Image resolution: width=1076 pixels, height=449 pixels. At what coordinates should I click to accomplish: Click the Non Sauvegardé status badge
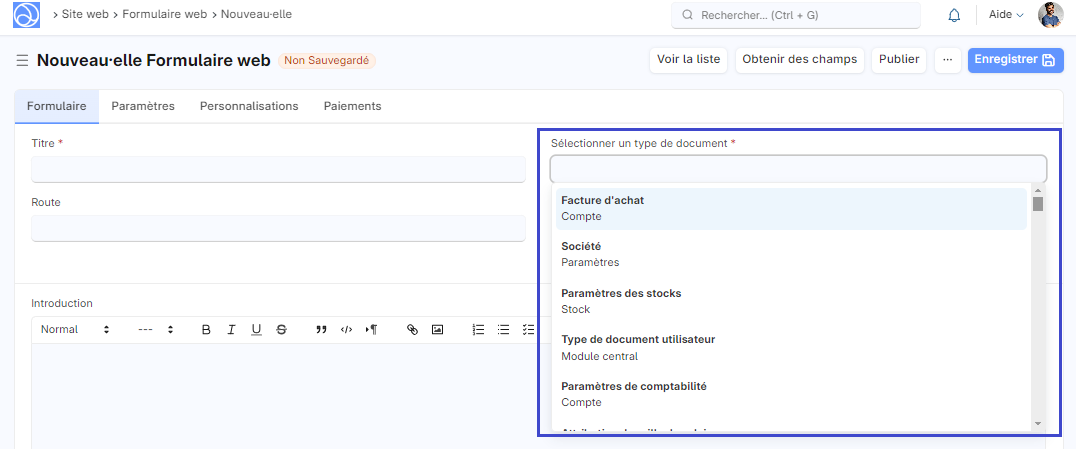click(327, 60)
